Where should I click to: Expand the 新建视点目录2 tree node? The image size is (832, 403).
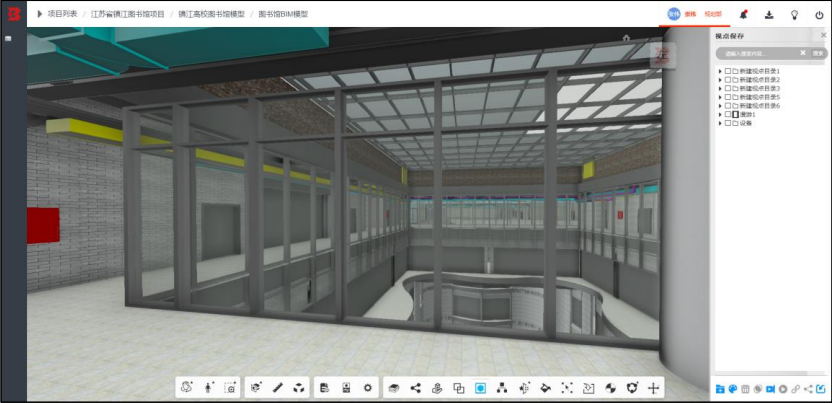point(720,80)
